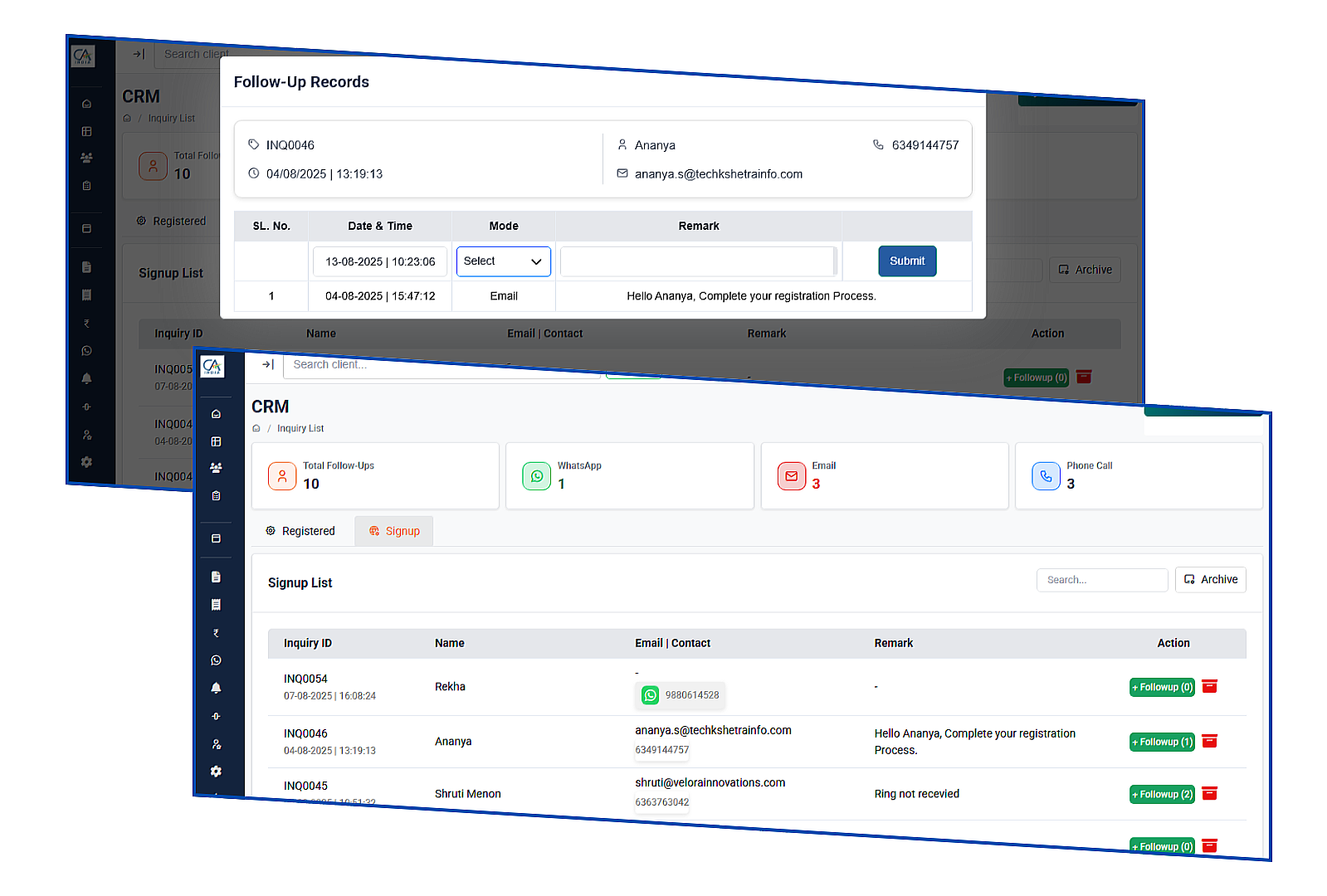The width and height of the screenshot is (1327, 896).
Task: Click shruti@velorainnovations.com email
Action: 710,782
